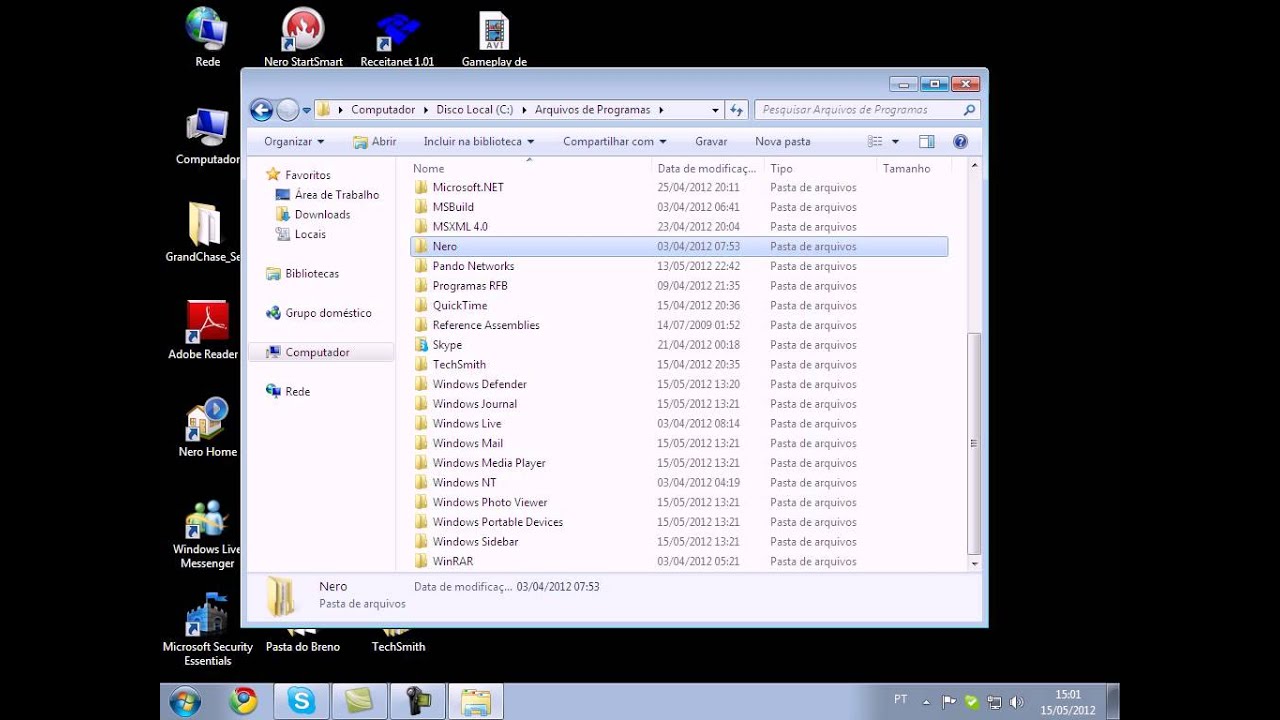Open Skype from taskbar

(301, 702)
